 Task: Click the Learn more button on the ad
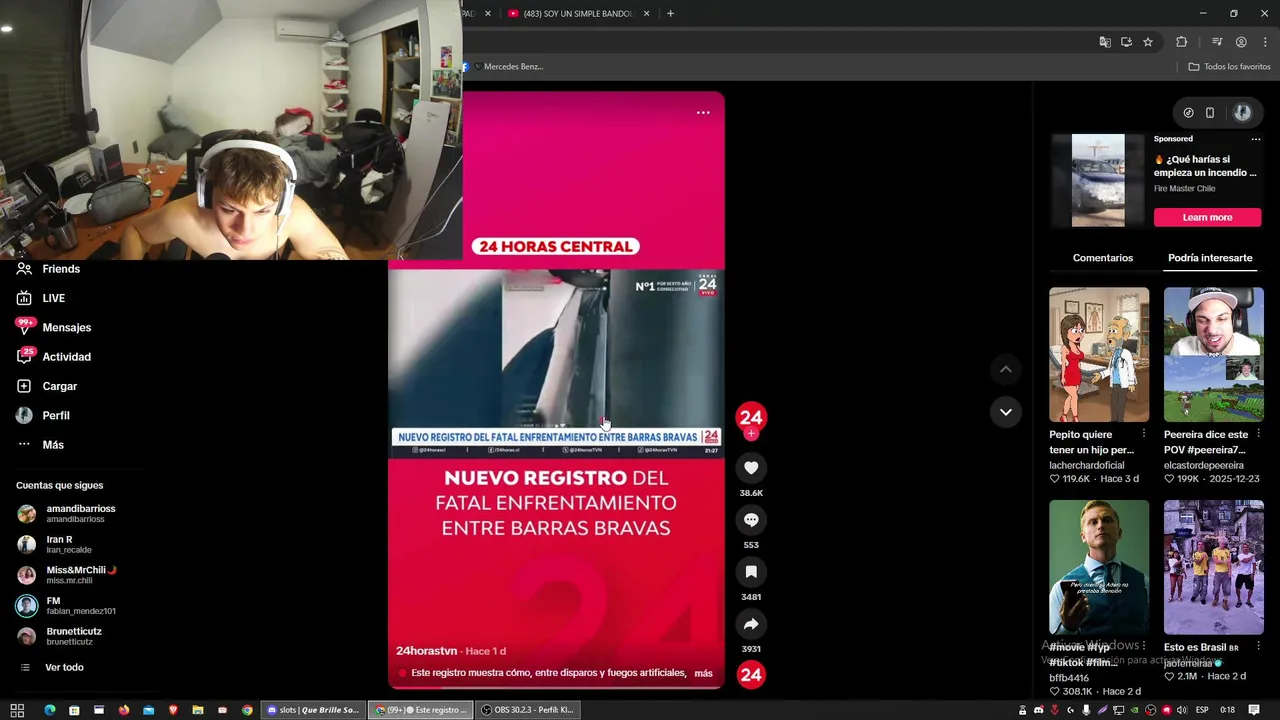tap(1207, 217)
